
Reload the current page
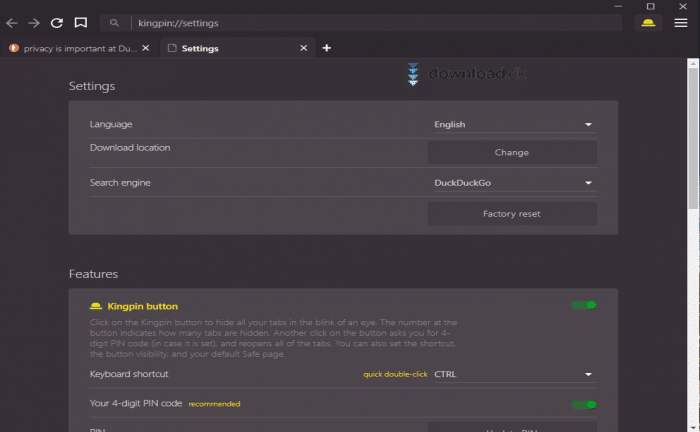point(57,22)
